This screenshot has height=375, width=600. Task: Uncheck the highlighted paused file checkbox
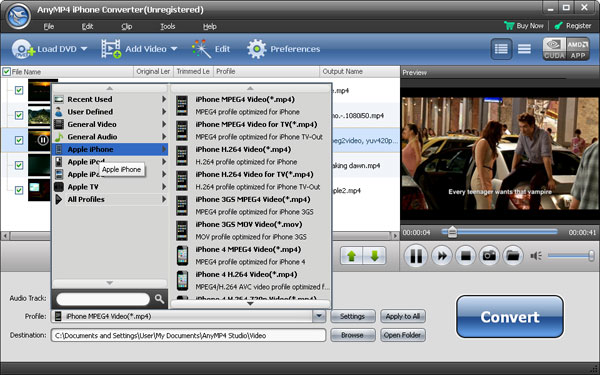tap(19, 140)
